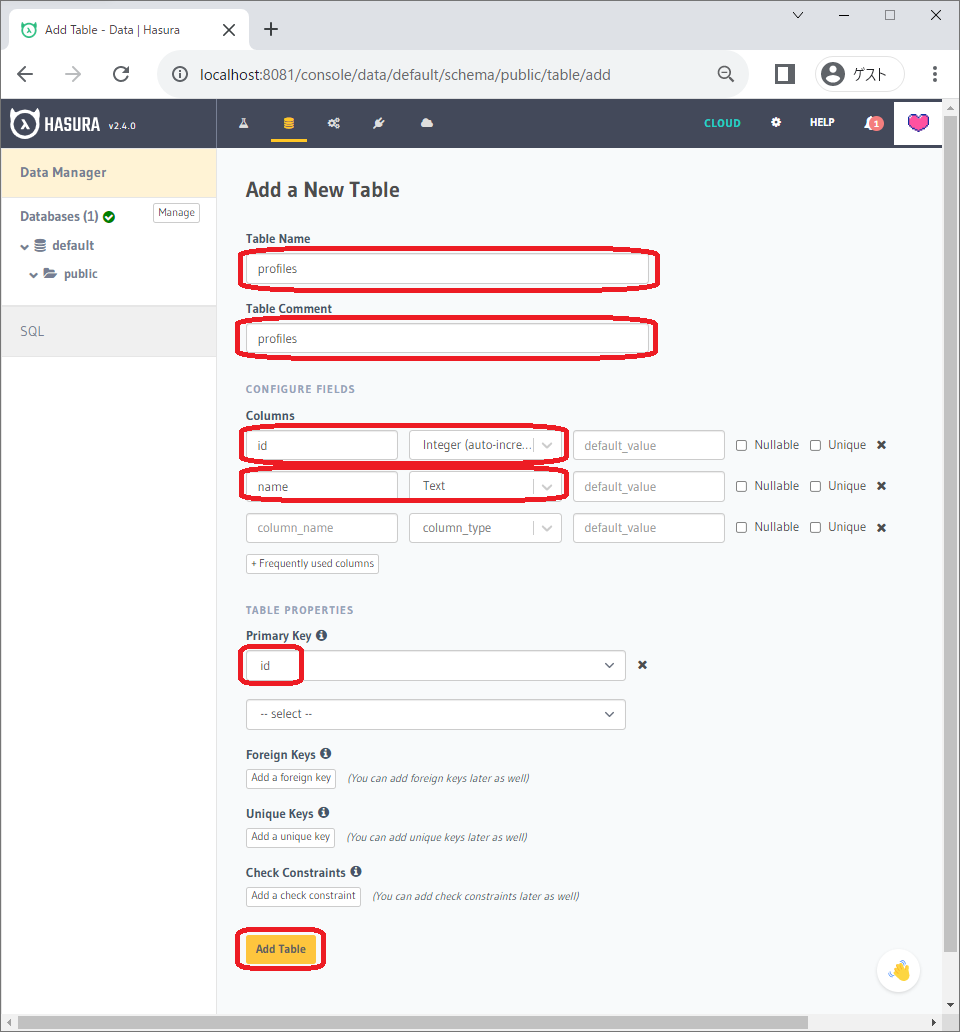
Task: Remove the name column row
Action: 882,486
